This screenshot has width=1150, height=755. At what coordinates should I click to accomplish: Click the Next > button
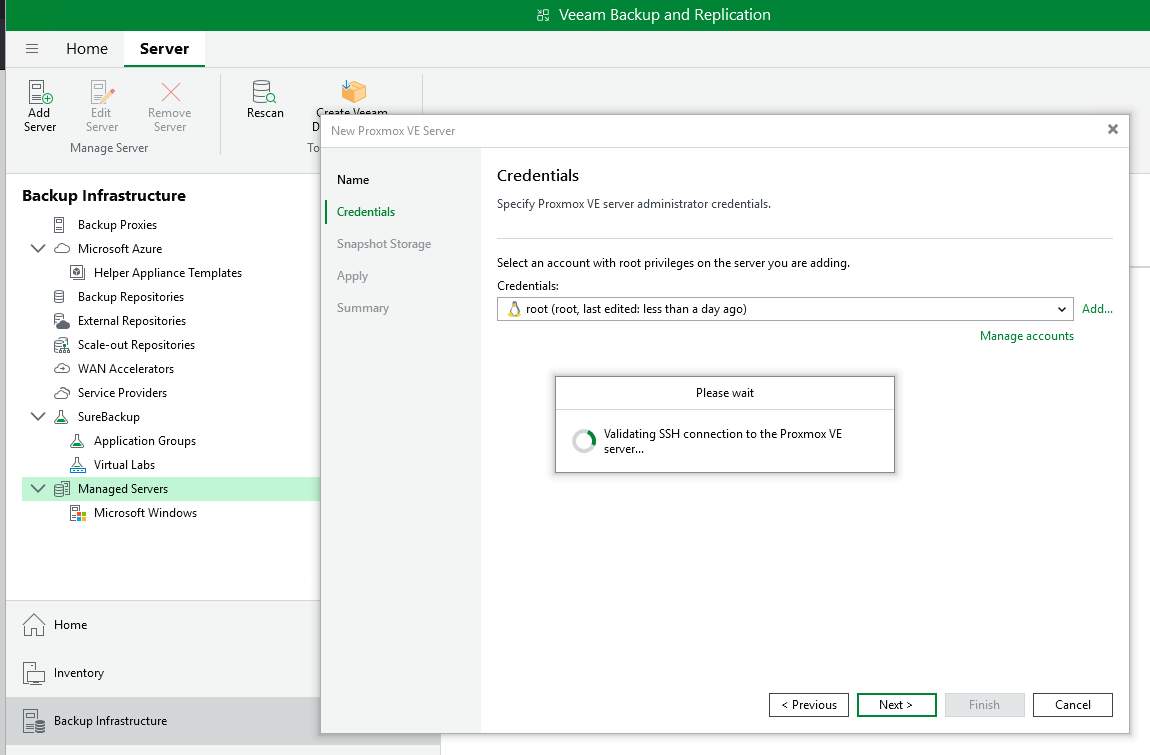[896, 705]
